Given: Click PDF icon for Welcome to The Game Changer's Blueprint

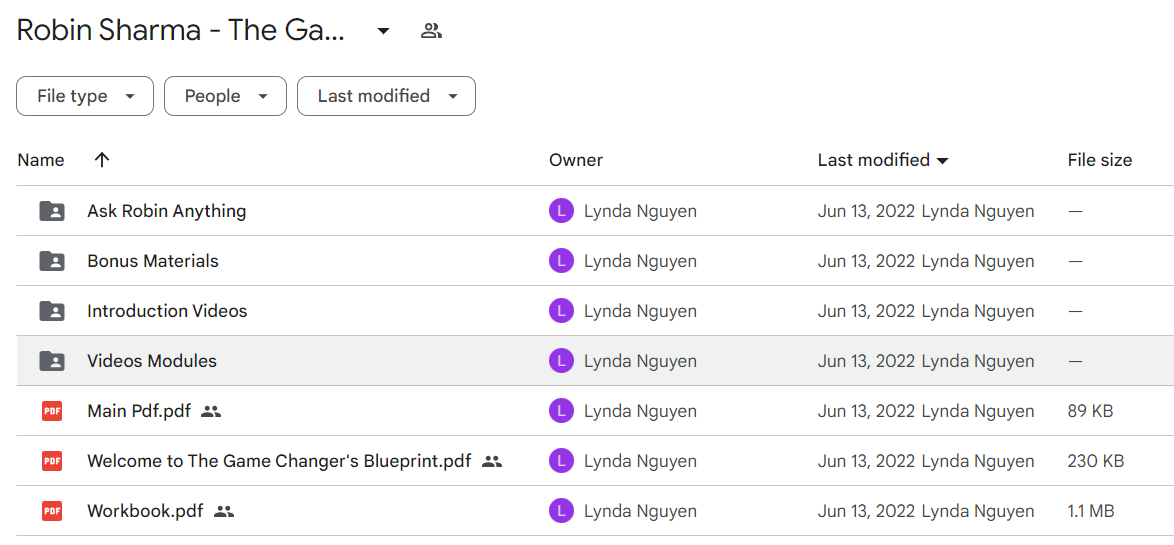Looking at the screenshot, I should (x=52, y=461).
